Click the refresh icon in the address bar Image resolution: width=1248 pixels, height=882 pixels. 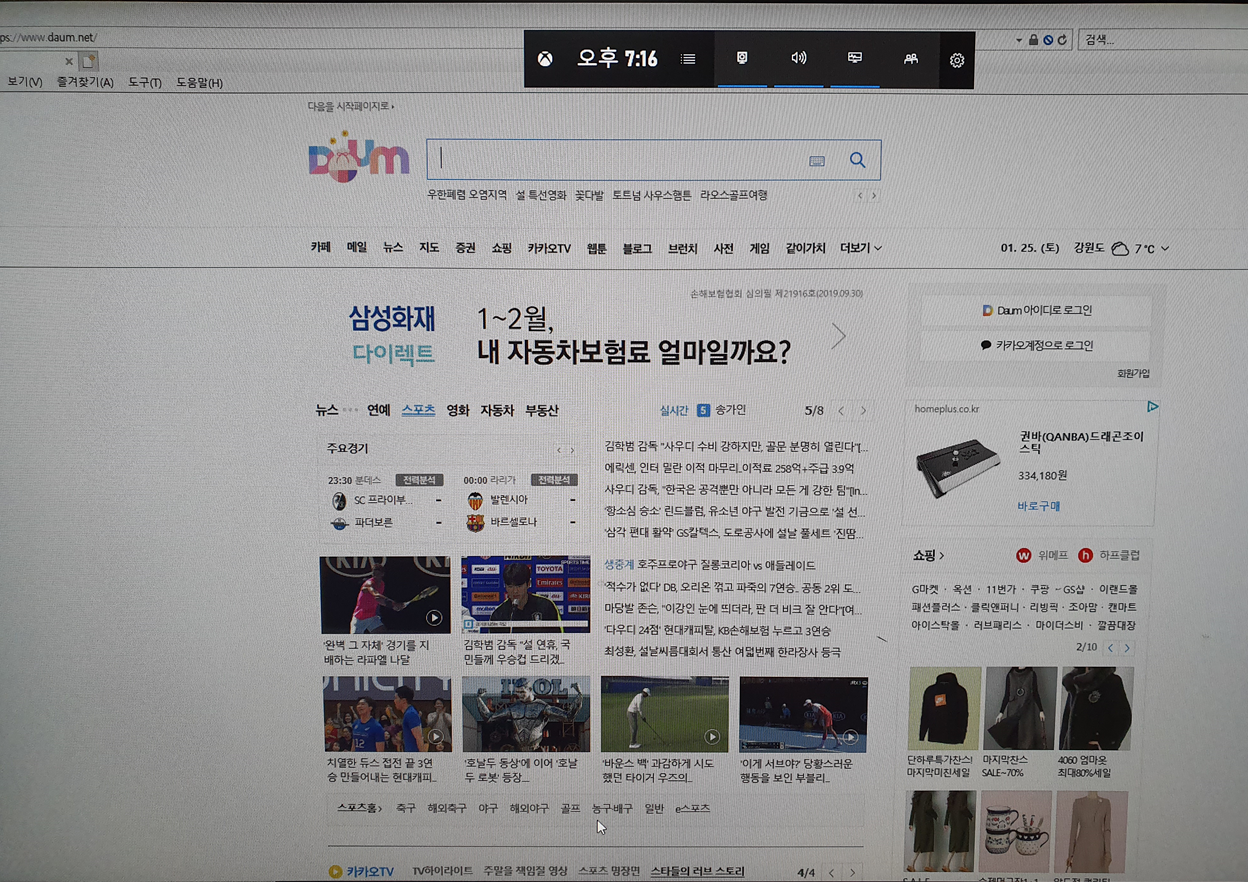[1062, 40]
